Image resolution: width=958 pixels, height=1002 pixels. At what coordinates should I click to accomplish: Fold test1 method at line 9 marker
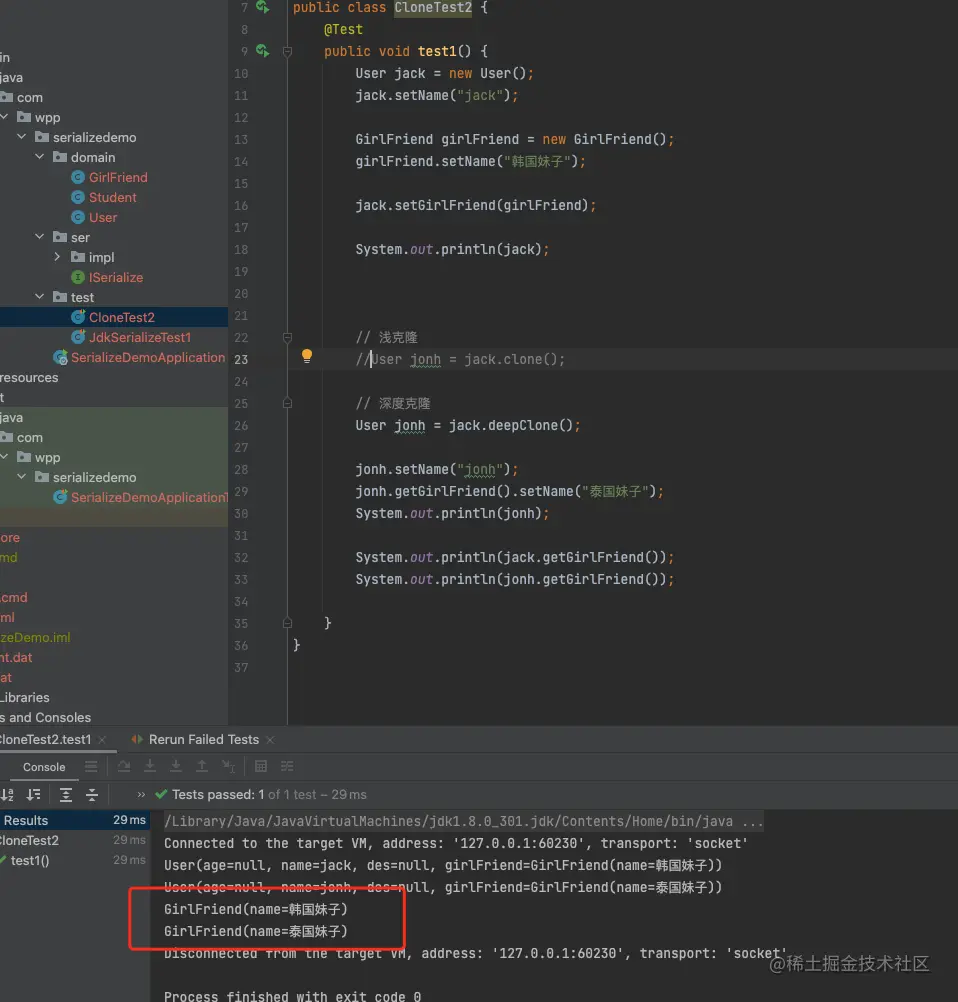pos(288,52)
